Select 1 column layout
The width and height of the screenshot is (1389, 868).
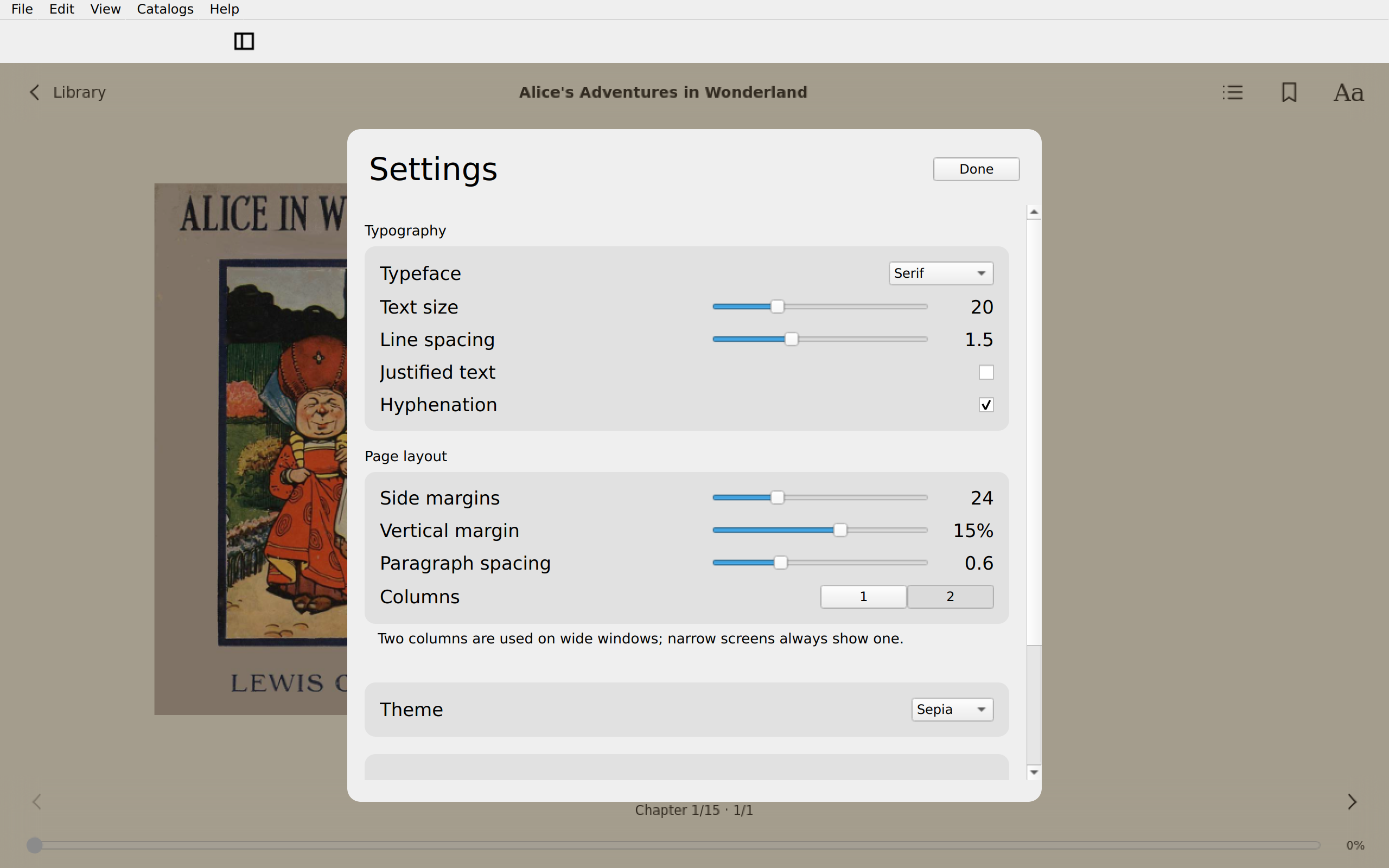[863, 596]
